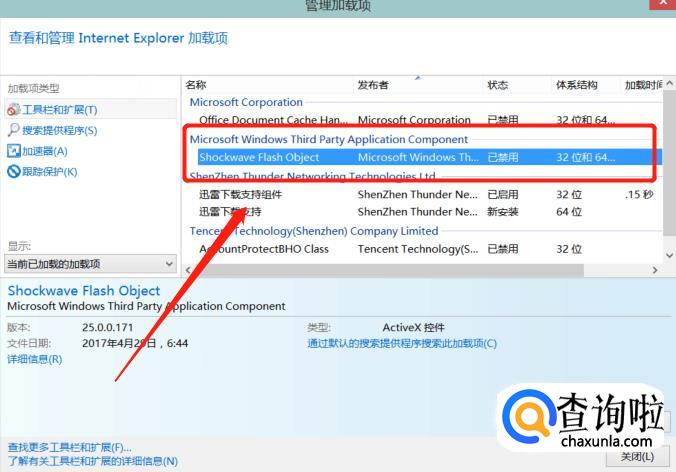Open 了解有关工具栏和扩展的详细信息(N) link
The width and height of the screenshot is (676, 472).
[93, 461]
